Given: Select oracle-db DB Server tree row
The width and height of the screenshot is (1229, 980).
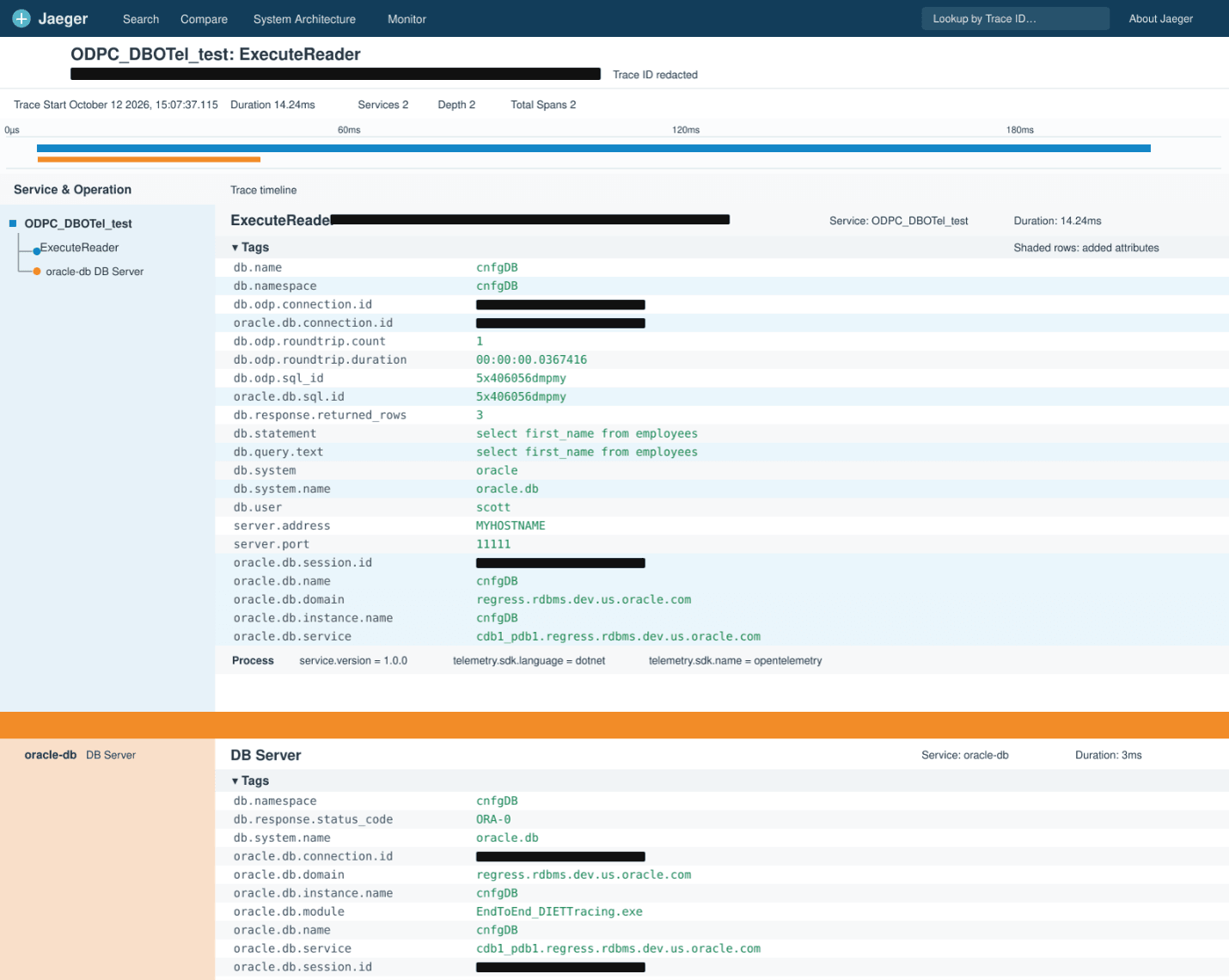Looking at the screenshot, I should click(95, 272).
